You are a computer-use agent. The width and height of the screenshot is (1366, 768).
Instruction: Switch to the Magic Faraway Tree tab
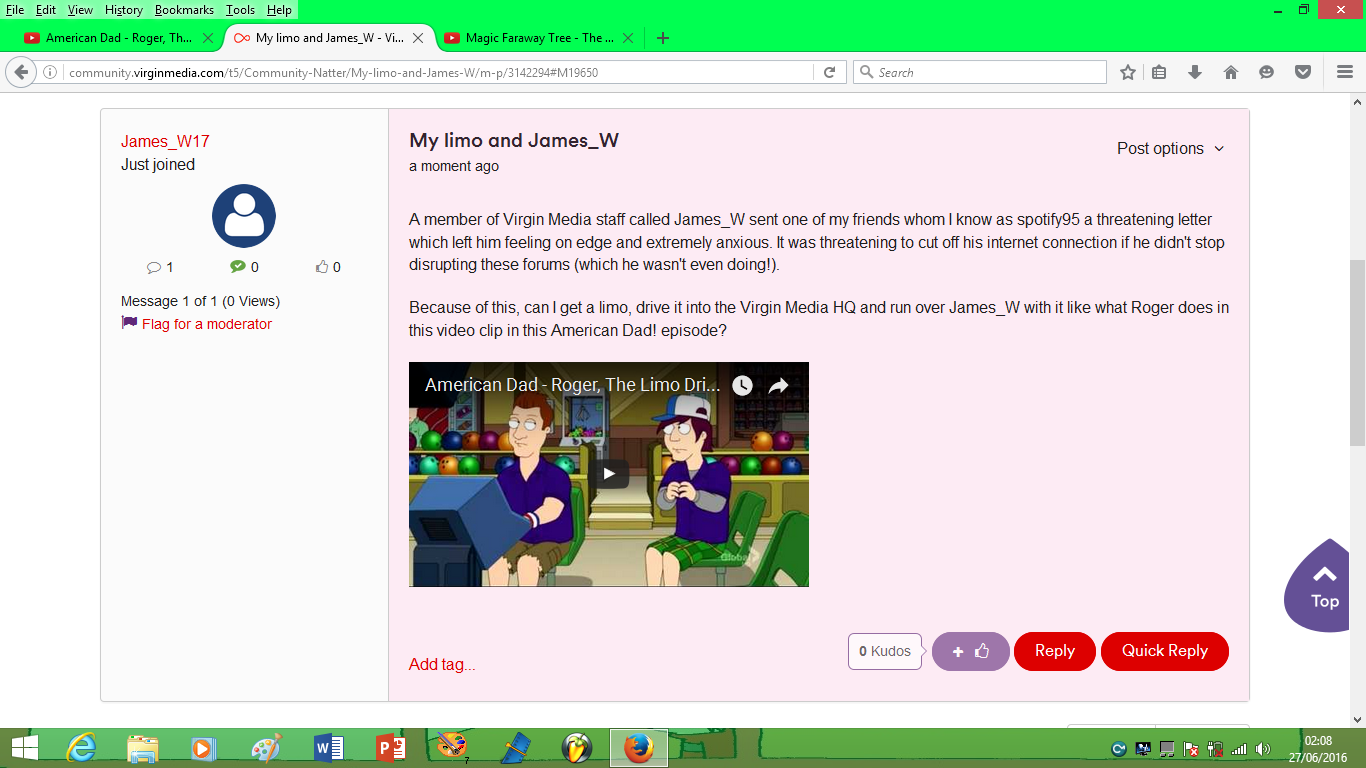click(x=537, y=38)
